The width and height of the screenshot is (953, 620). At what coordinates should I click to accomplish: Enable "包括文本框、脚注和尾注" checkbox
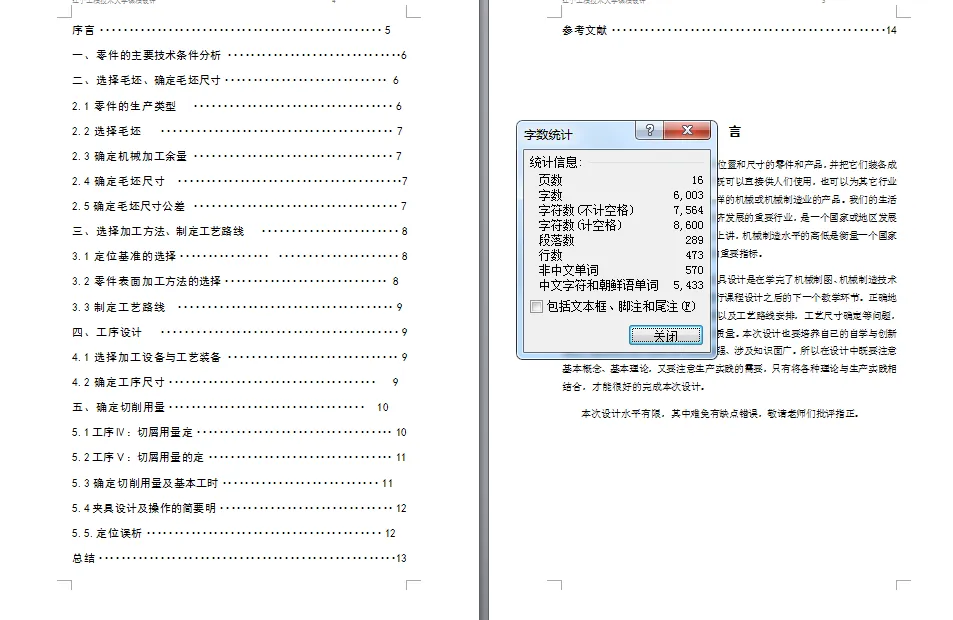[535, 307]
